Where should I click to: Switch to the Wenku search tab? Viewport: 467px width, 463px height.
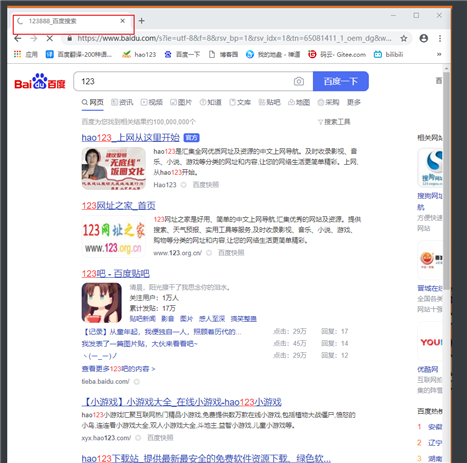pyautogui.click(x=240, y=102)
